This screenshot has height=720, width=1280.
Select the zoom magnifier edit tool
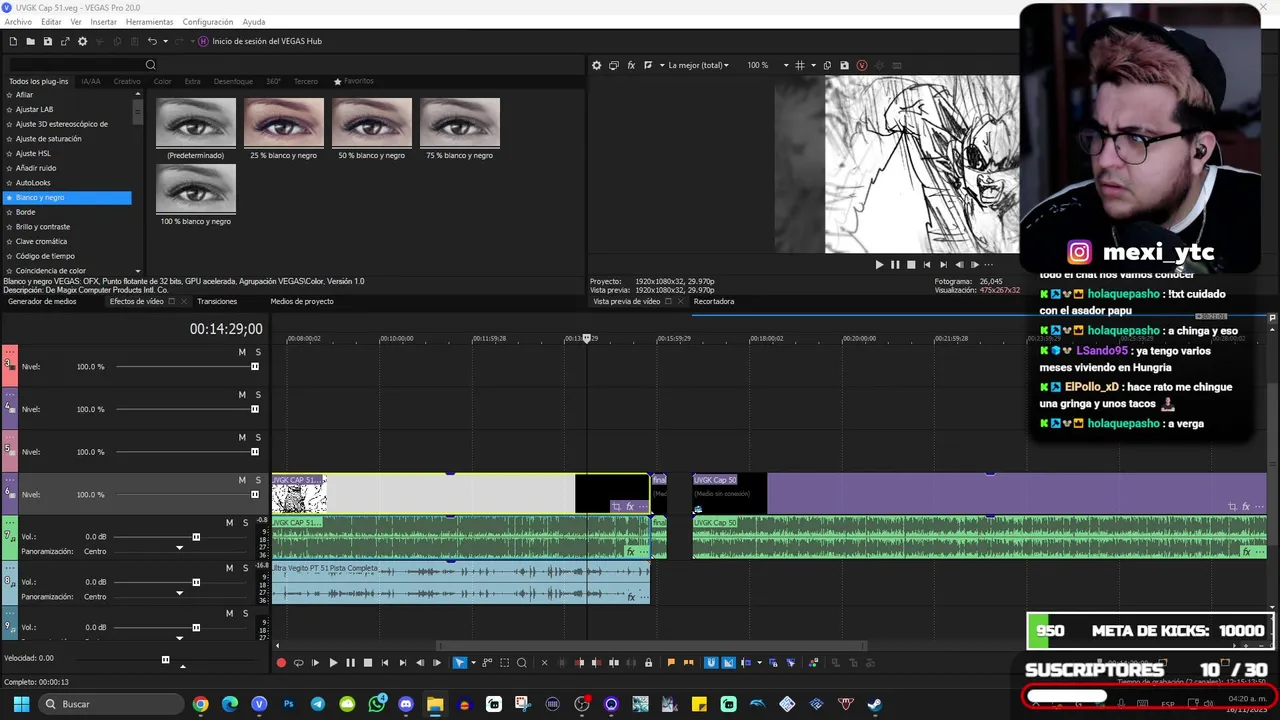(x=522, y=662)
